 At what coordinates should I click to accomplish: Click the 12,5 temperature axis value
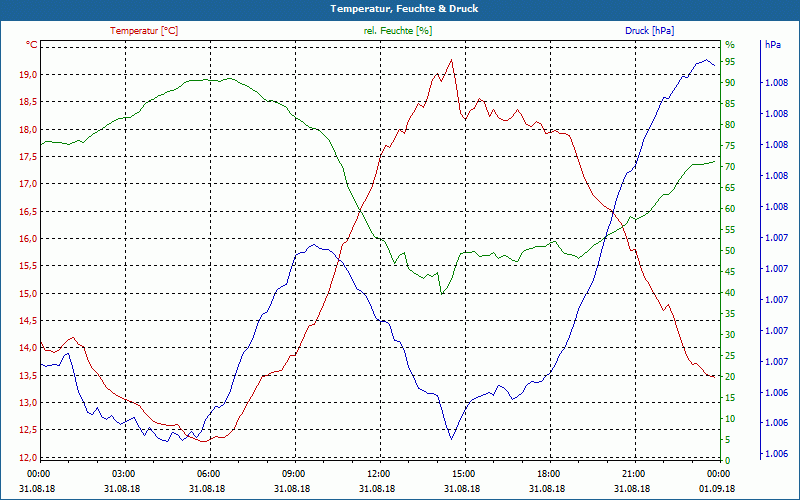pos(29,430)
